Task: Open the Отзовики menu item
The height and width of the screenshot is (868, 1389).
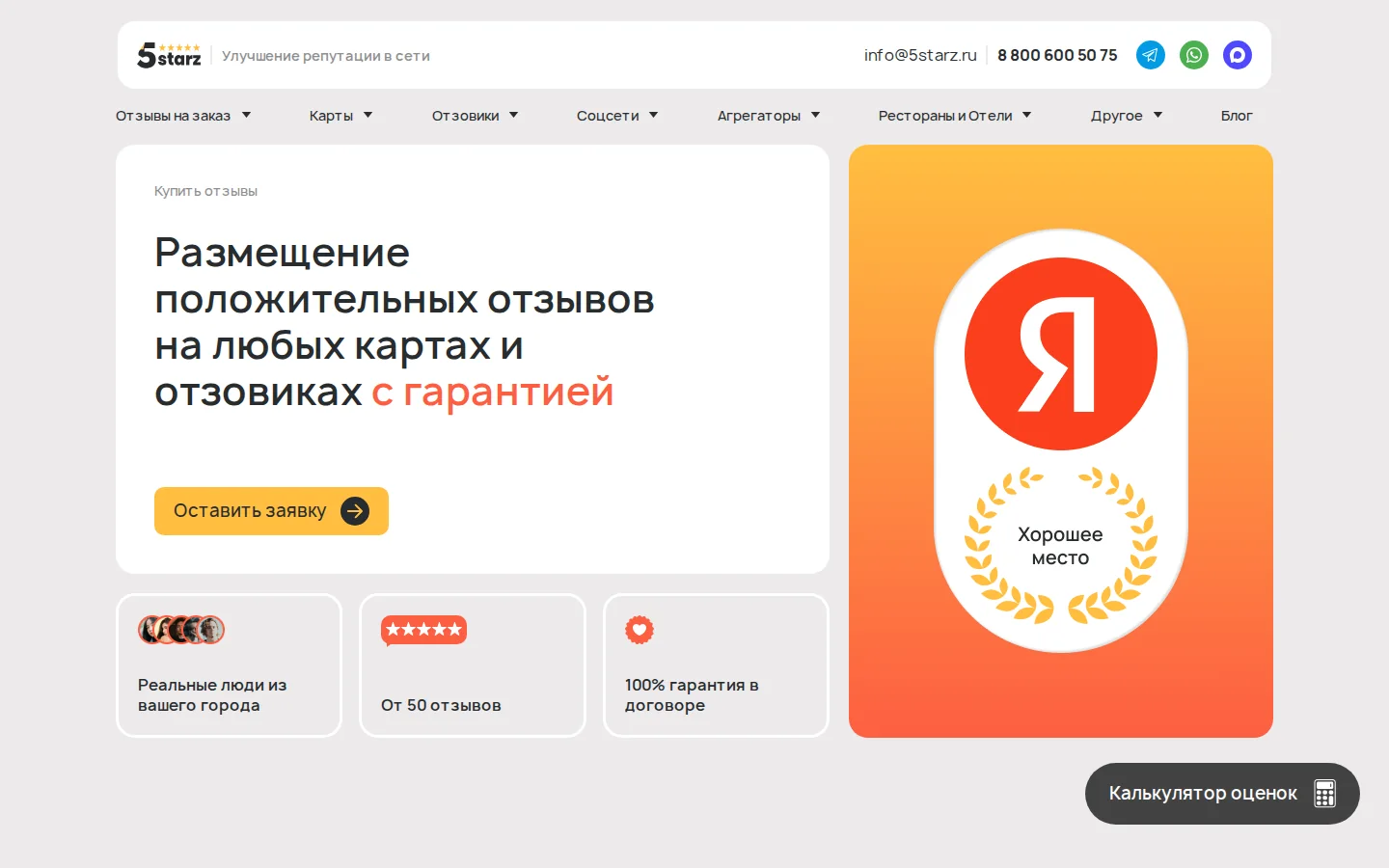Action: (x=465, y=116)
